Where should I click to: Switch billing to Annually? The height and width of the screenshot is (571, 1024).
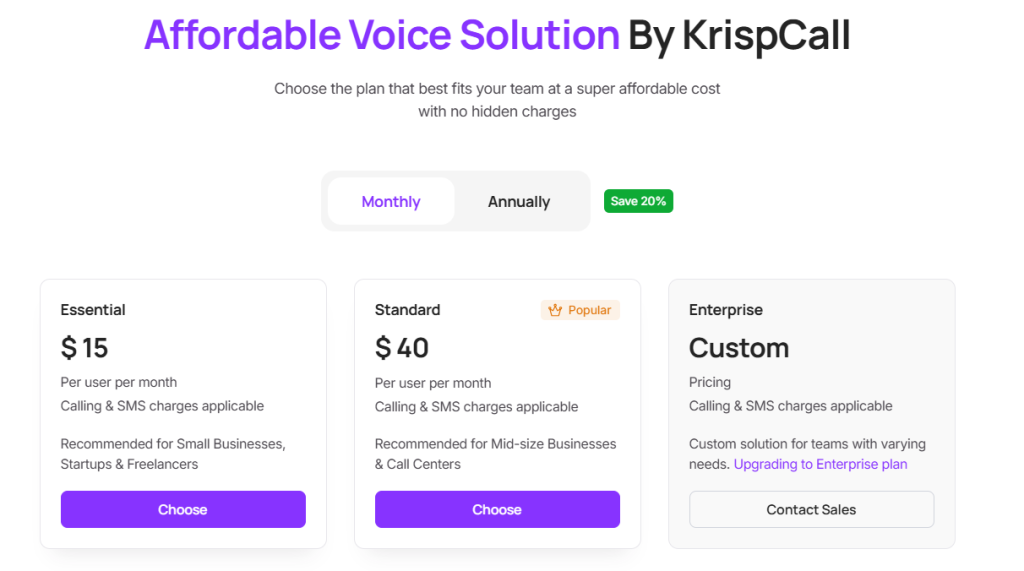coord(519,201)
